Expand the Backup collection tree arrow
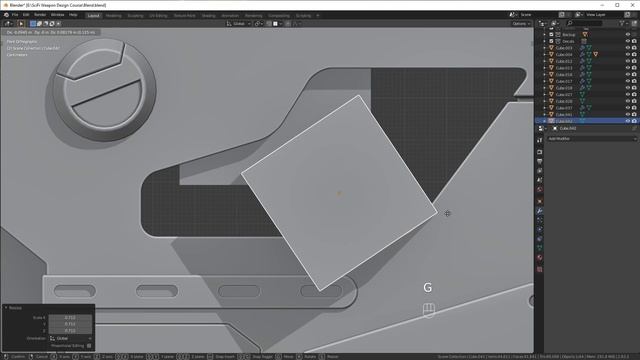Screen dimensions: 640x360 [544, 35]
